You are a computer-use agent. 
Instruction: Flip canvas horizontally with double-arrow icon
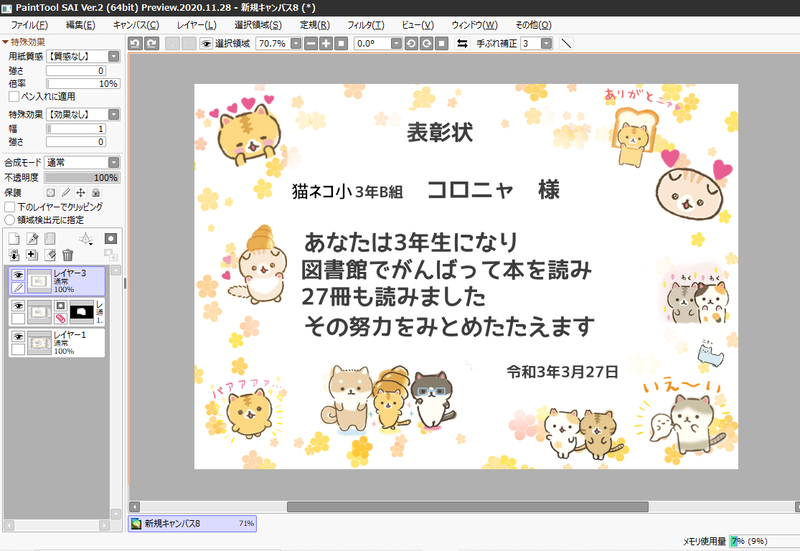pos(462,43)
